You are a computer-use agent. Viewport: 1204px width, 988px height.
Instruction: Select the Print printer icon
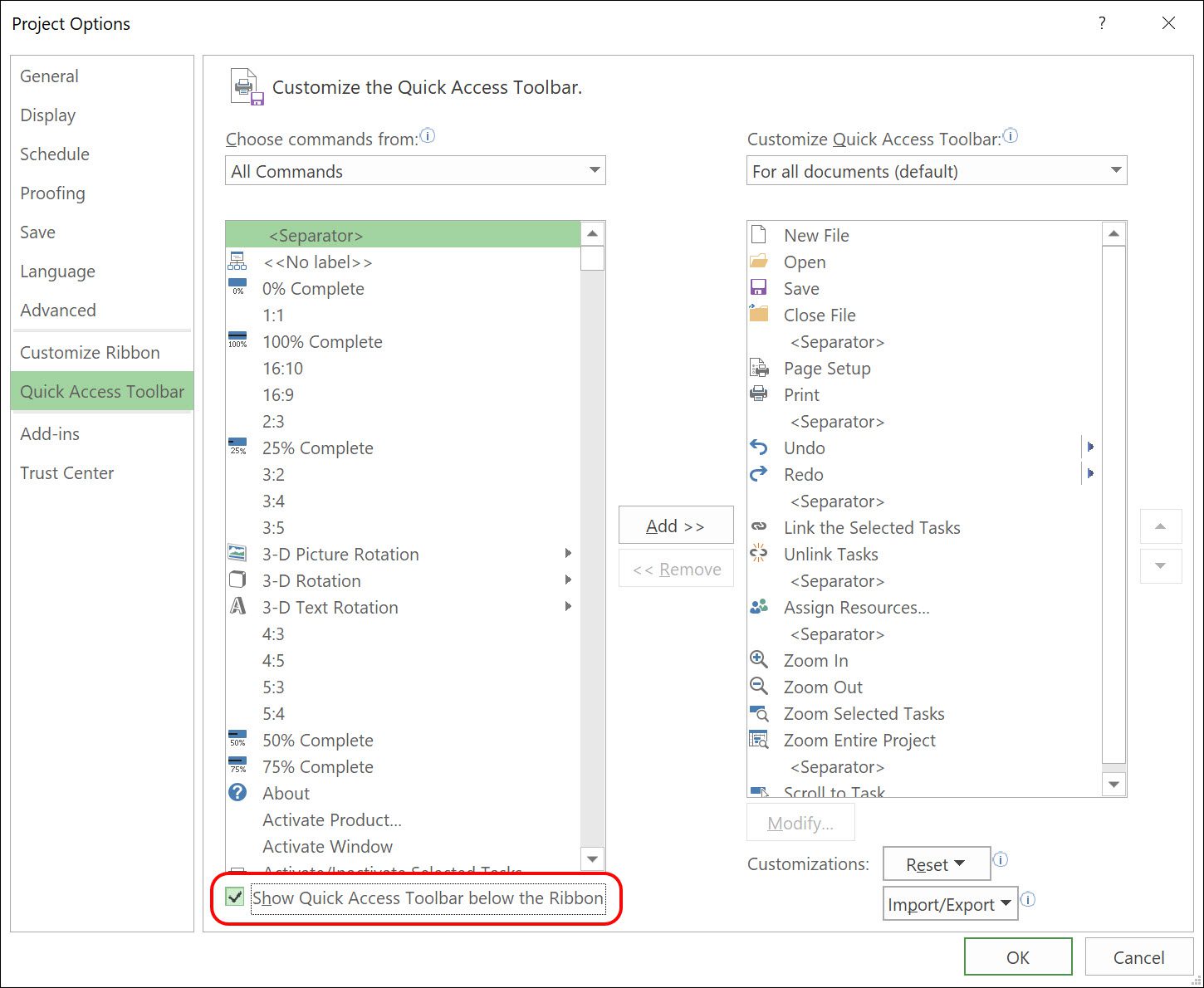pyautogui.click(x=758, y=394)
